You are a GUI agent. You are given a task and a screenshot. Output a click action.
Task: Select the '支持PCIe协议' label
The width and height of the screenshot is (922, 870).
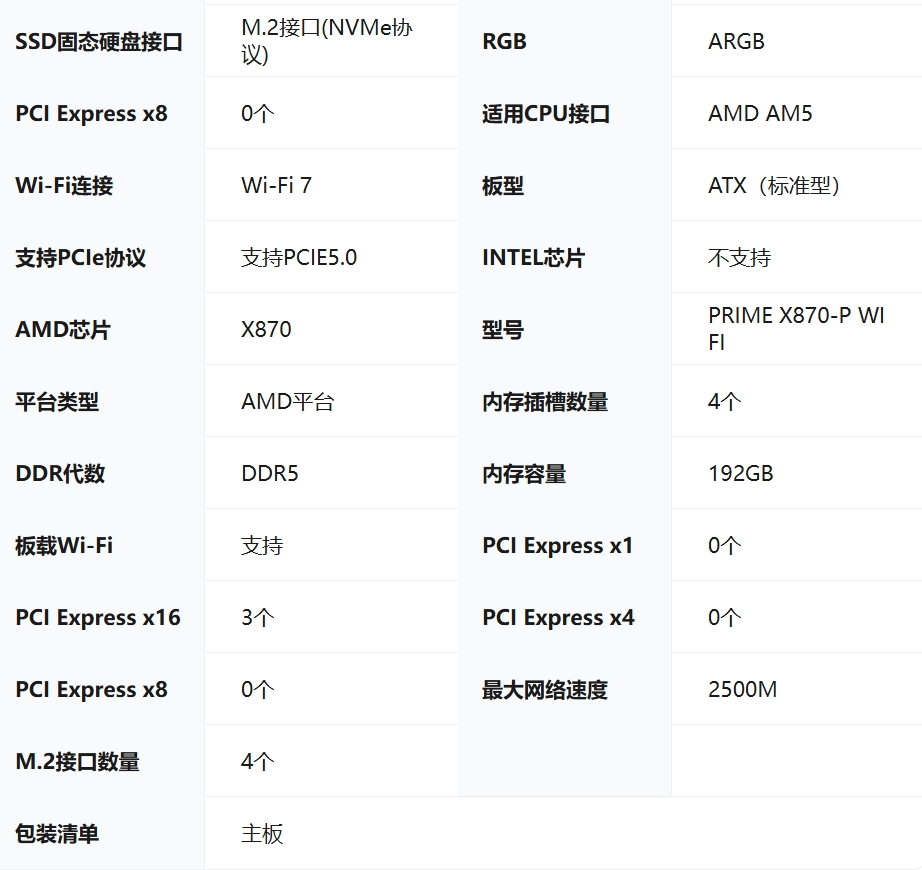pos(81,257)
